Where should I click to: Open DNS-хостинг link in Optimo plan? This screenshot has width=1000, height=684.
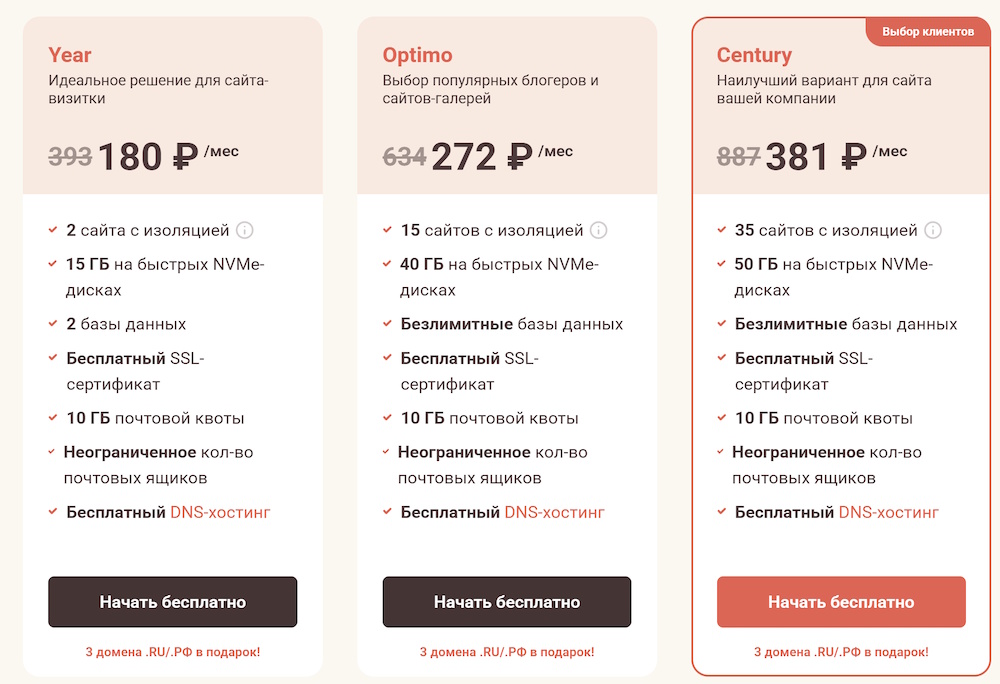(x=554, y=513)
